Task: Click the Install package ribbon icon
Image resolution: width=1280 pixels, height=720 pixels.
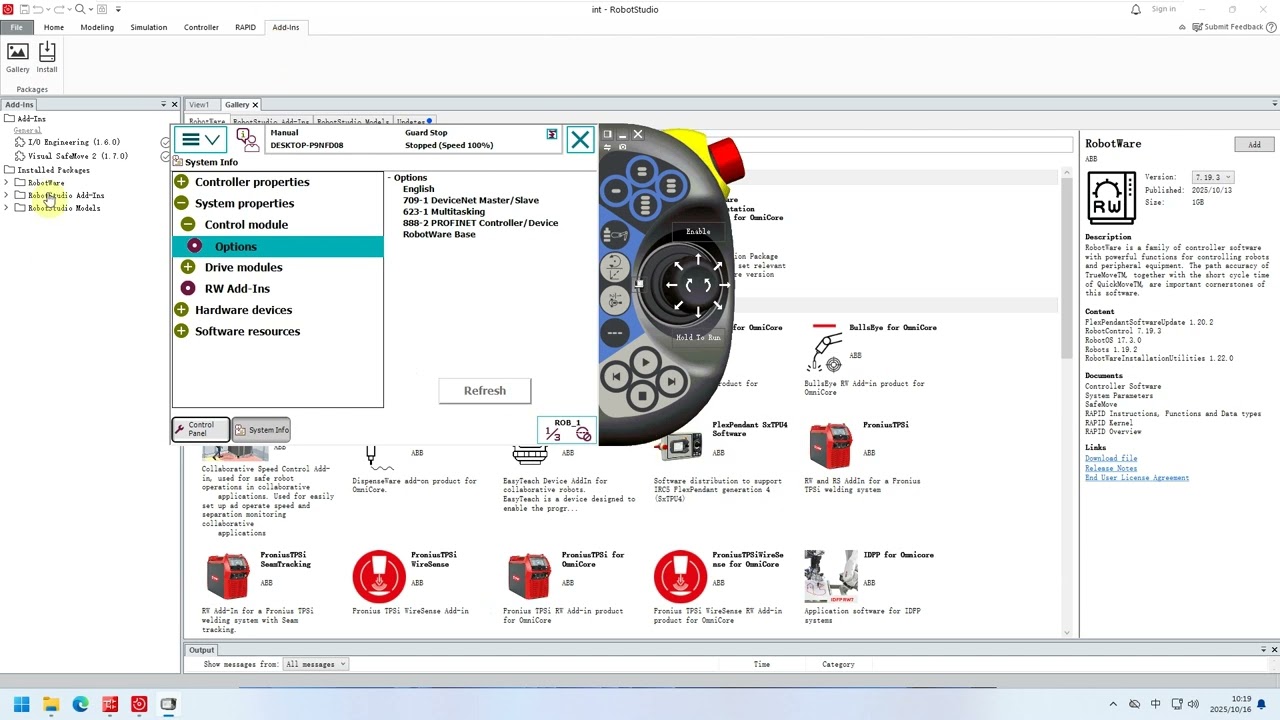Action: point(47,58)
